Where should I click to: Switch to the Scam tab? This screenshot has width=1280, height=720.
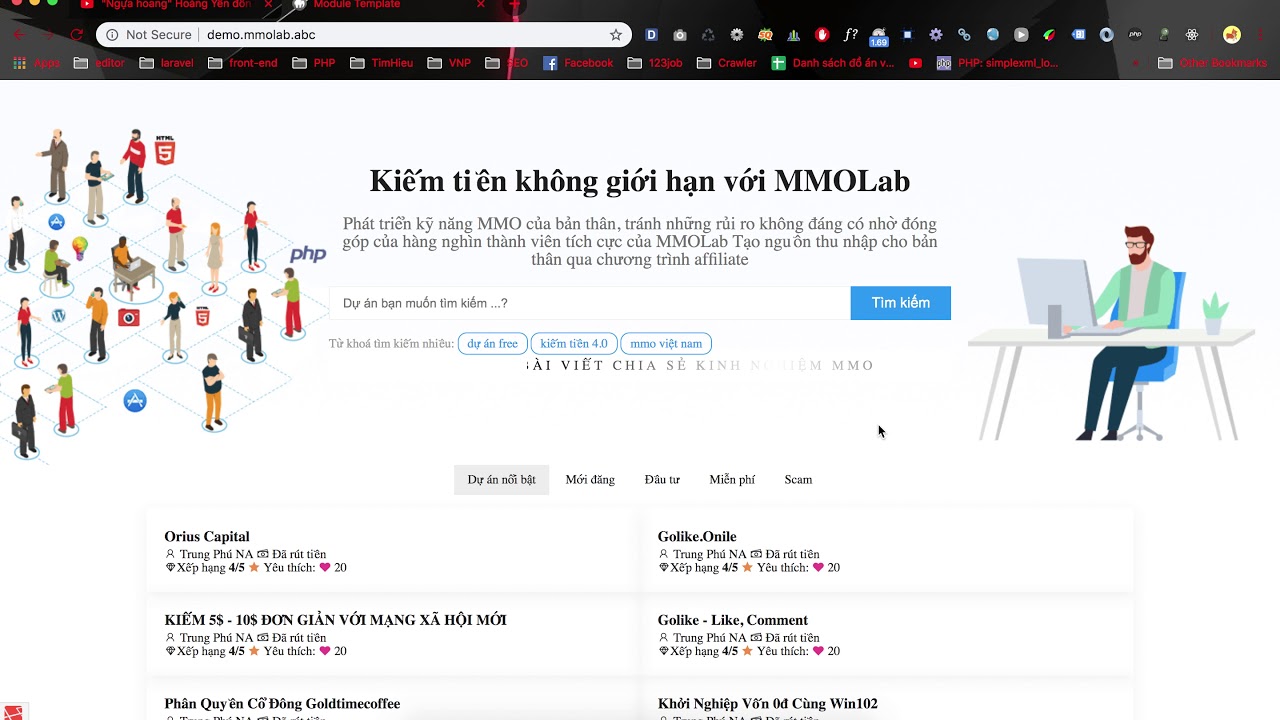[x=798, y=480]
